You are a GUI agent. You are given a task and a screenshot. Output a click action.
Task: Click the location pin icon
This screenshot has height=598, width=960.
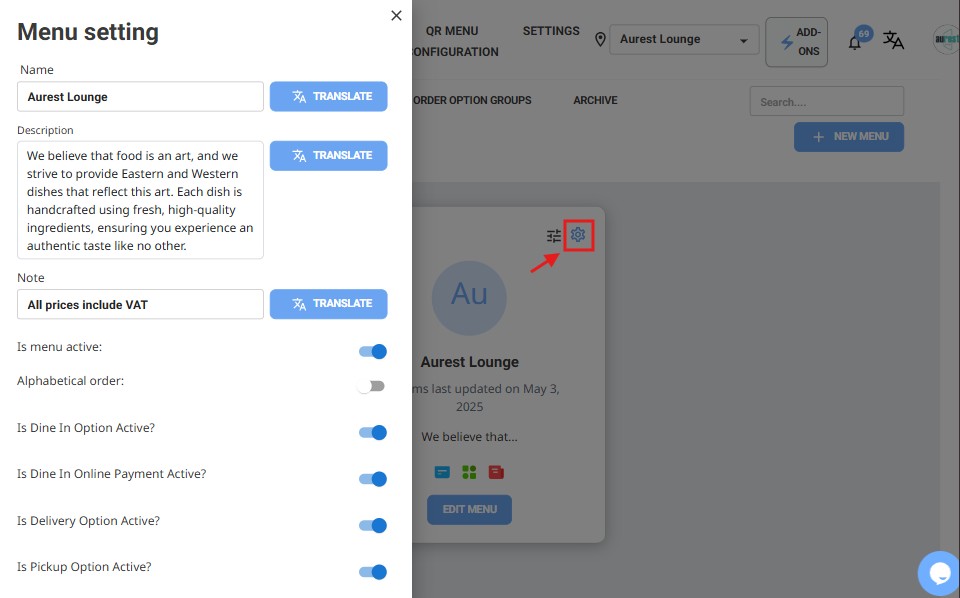(600, 40)
